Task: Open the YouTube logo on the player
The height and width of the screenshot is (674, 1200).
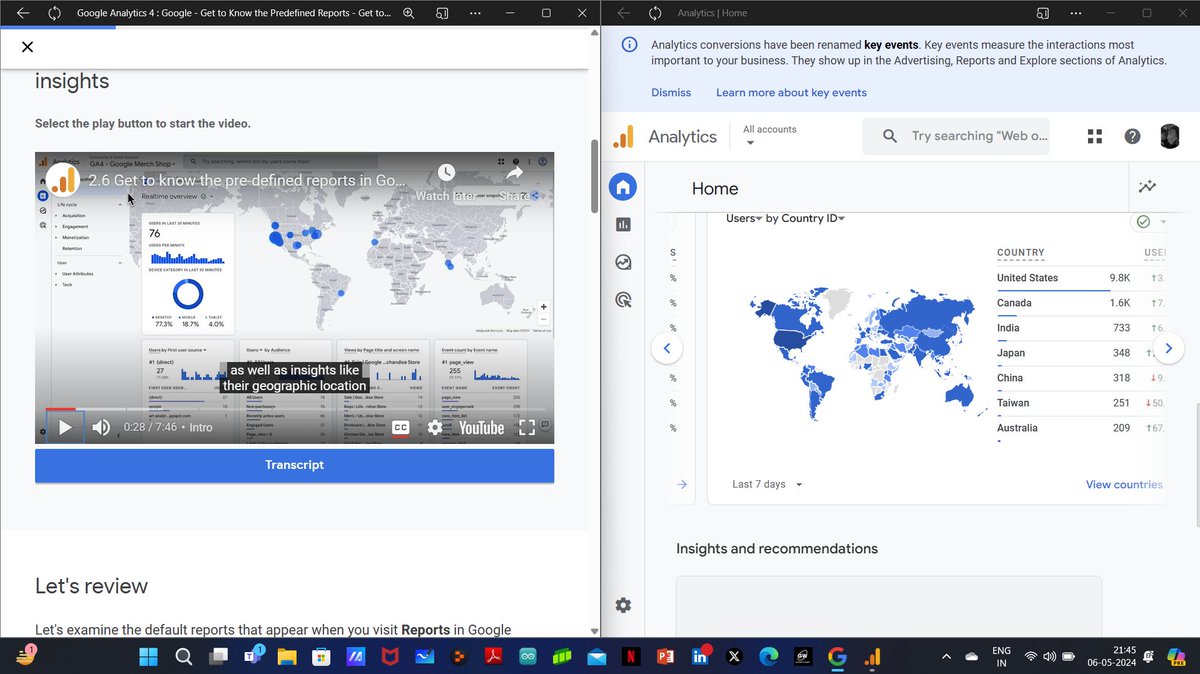Action: point(481,427)
